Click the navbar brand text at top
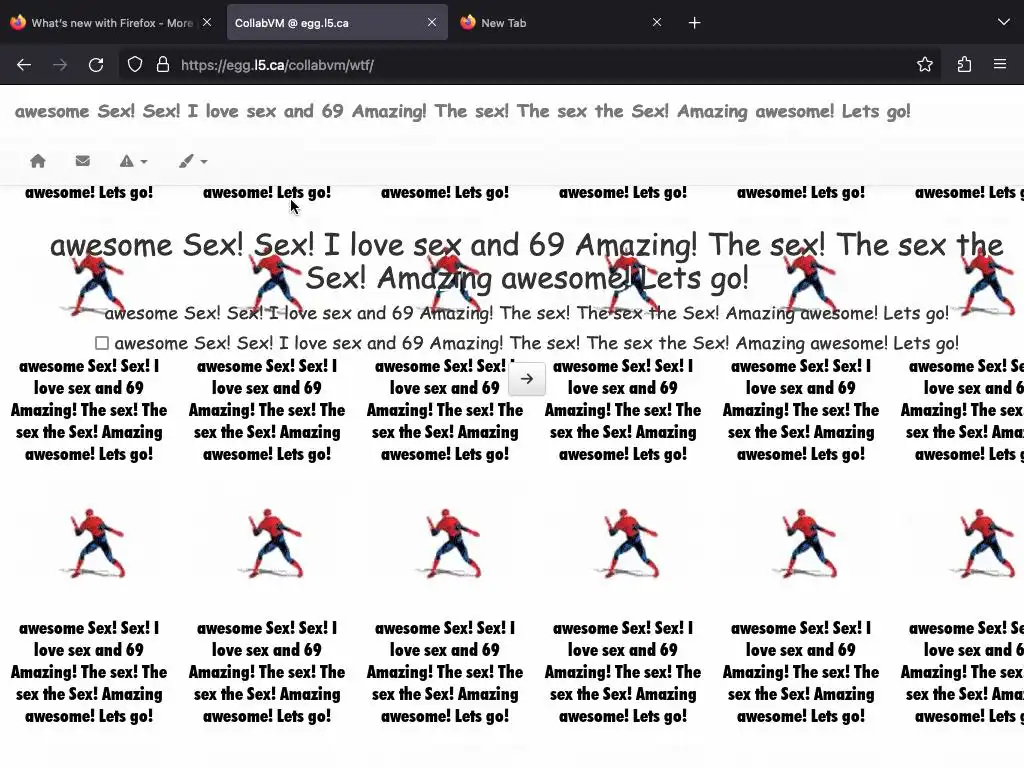The height and width of the screenshot is (768, 1024). (x=462, y=111)
